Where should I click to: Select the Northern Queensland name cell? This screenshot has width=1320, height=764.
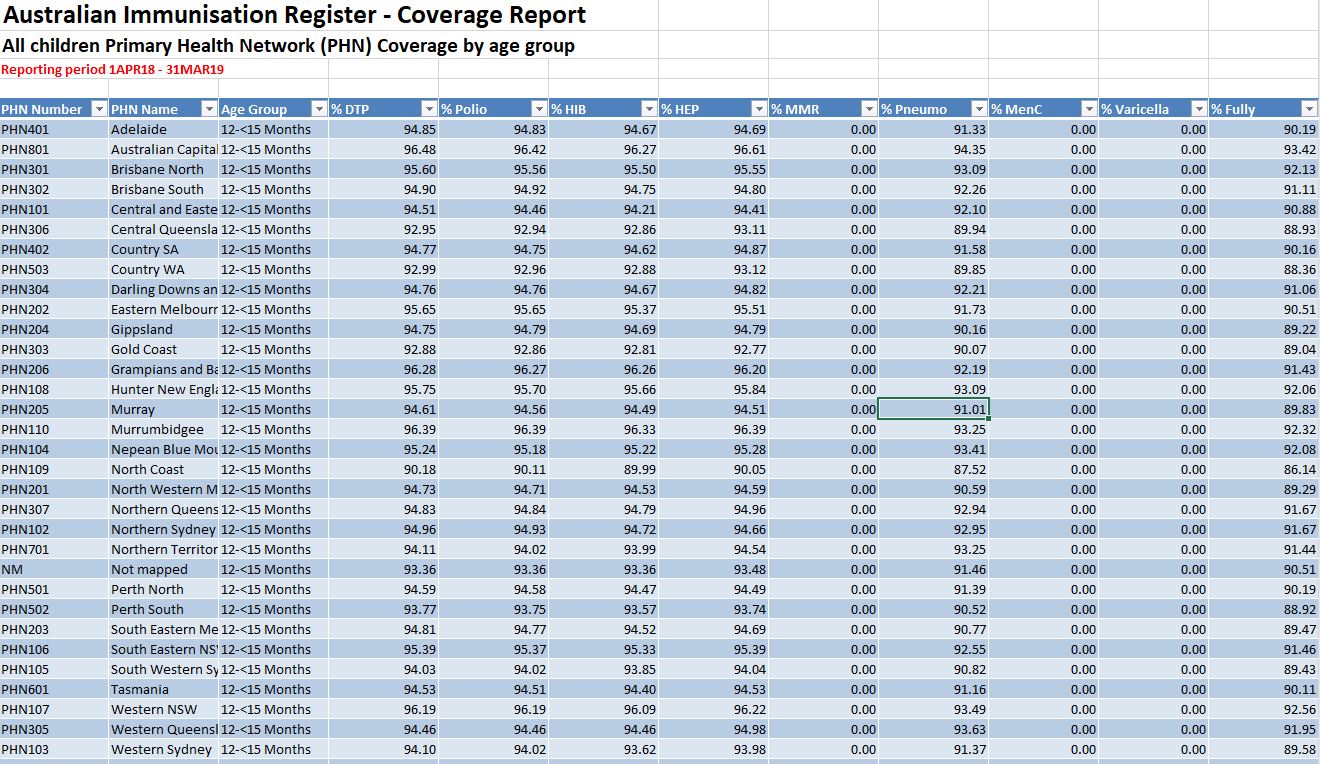(x=163, y=509)
